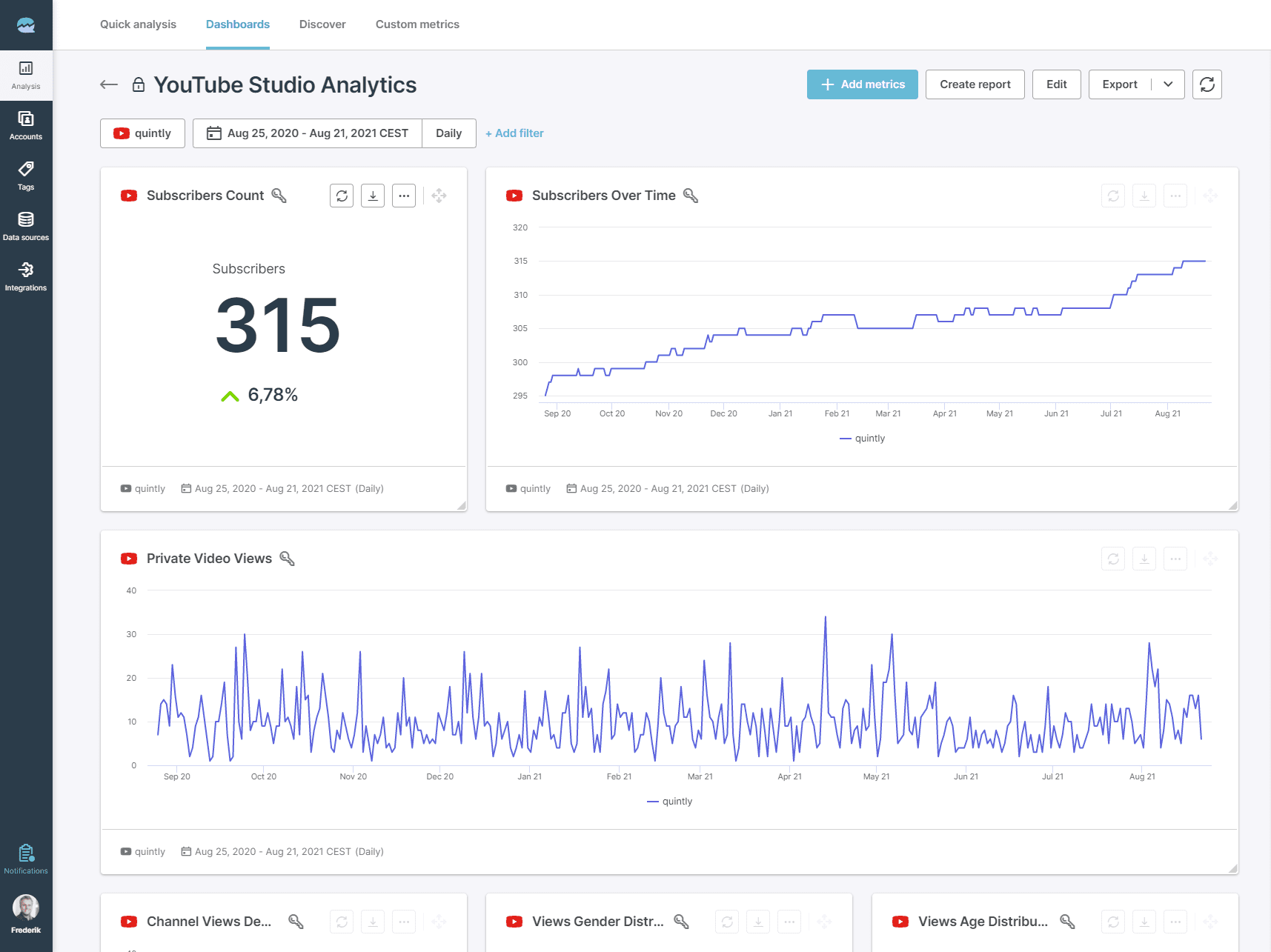Open the Export dropdown arrow
This screenshot has width=1271, height=952.
pos(1169,84)
